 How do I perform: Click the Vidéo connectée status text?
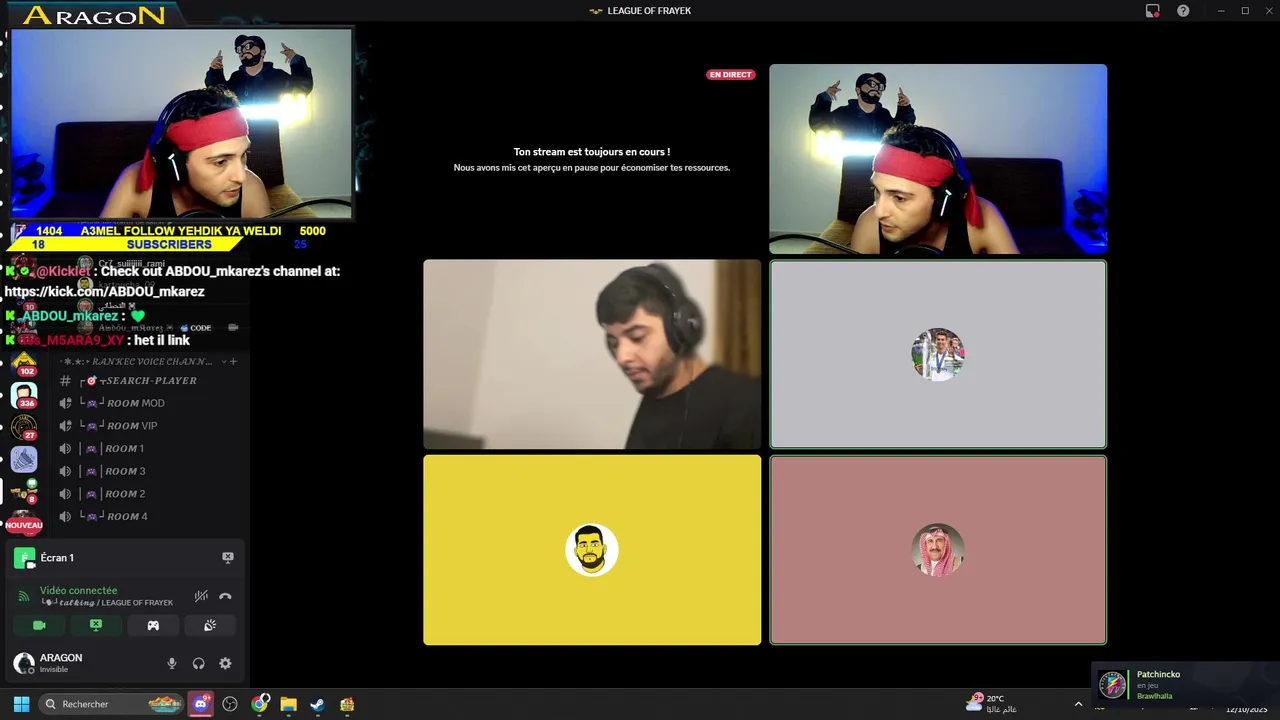[78, 591]
